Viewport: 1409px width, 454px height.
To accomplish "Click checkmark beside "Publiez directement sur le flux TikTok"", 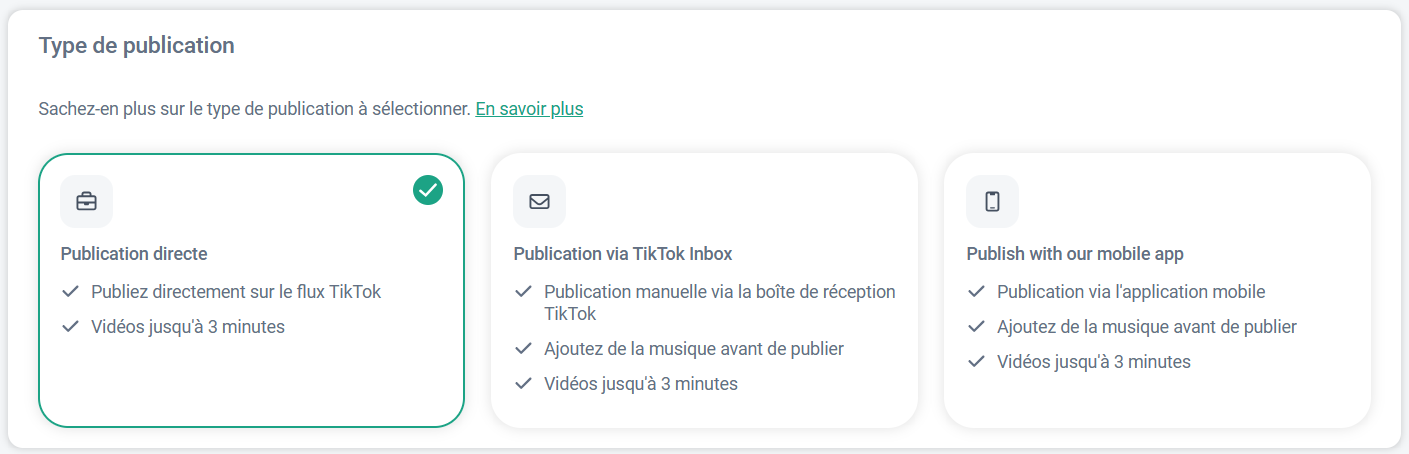I will (70, 292).
